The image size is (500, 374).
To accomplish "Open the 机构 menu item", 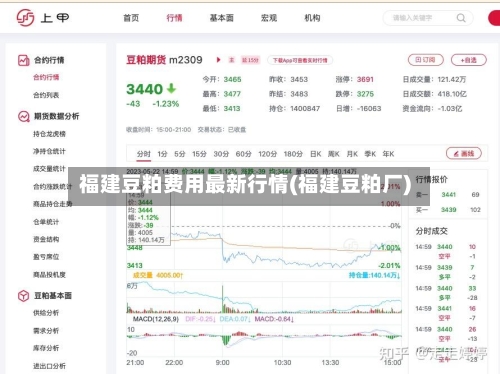I will coord(312,18).
